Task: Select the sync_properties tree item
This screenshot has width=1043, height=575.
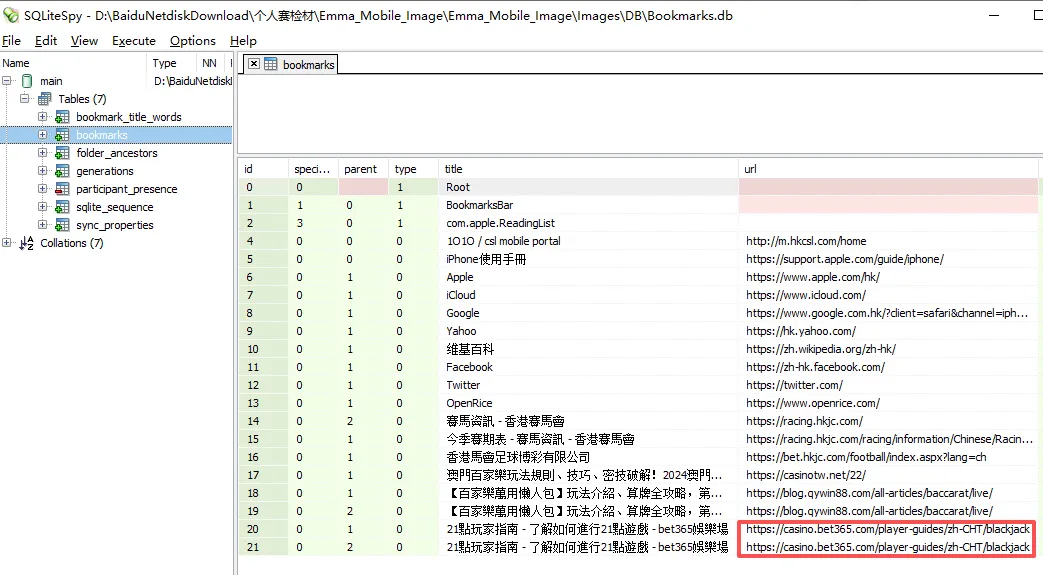Action: tap(114, 225)
